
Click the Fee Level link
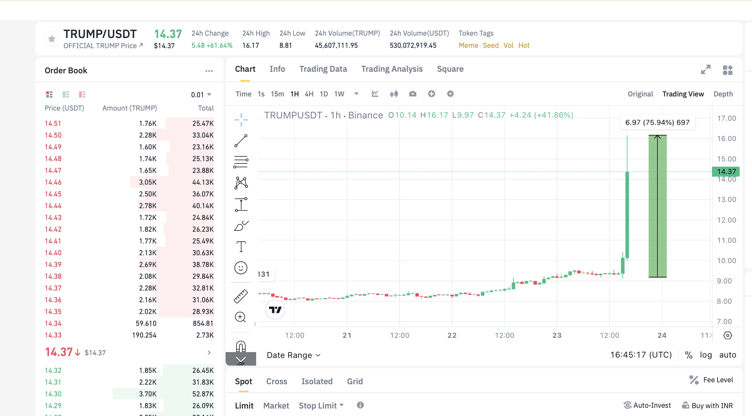pyautogui.click(x=710, y=380)
